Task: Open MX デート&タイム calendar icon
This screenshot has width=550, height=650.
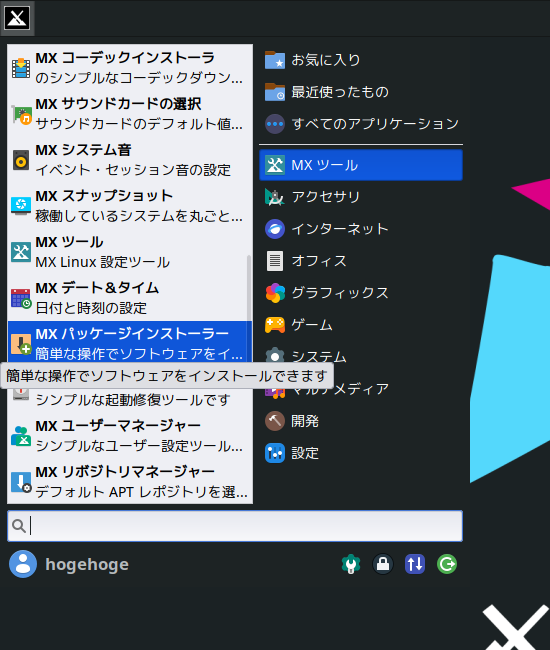Action: pos(21,298)
